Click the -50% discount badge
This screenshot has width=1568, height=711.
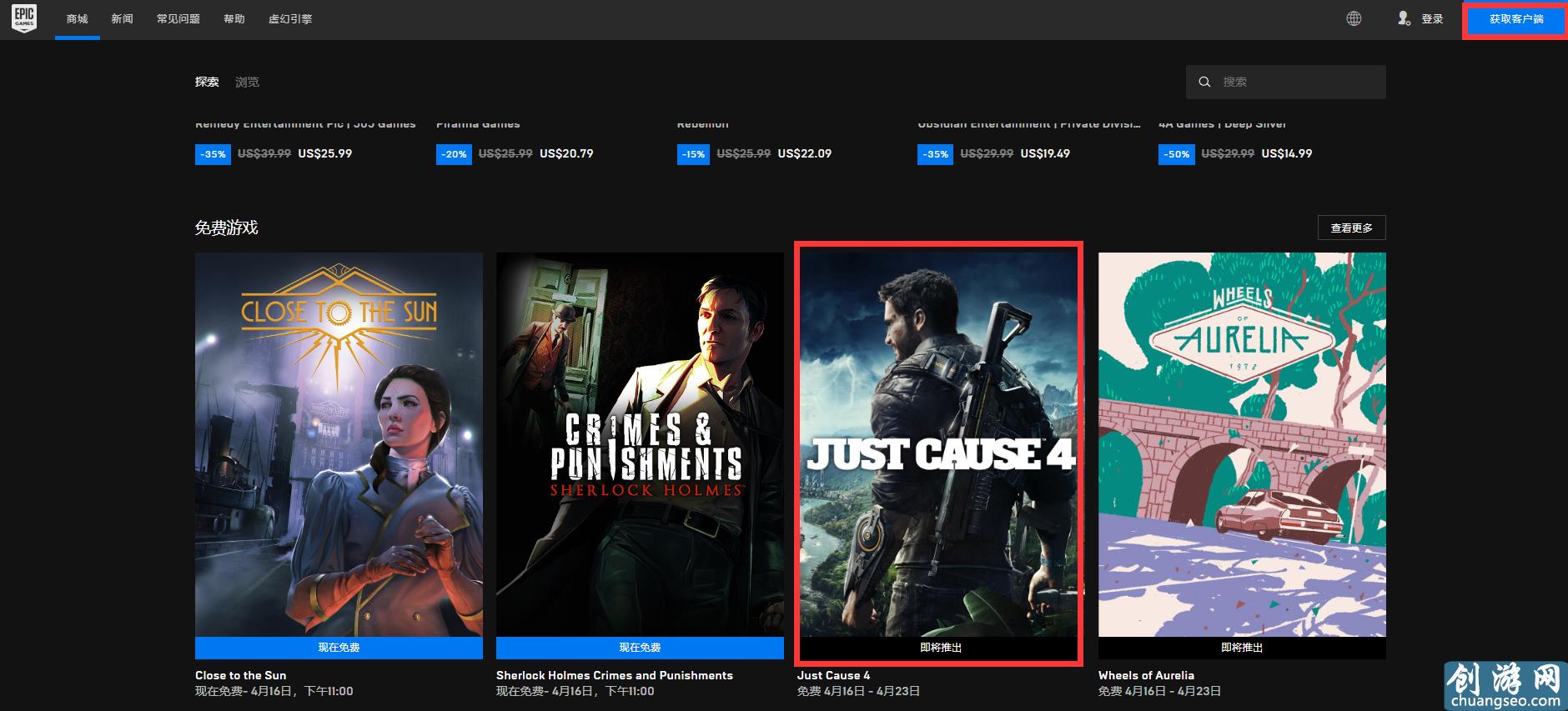(x=1176, y=154)
